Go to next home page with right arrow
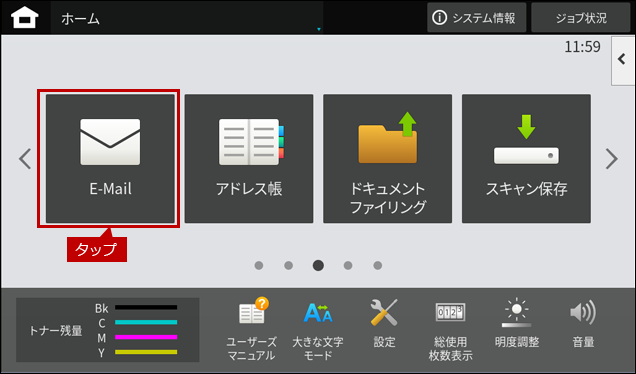636x374 pixels. tap(611, 159)
